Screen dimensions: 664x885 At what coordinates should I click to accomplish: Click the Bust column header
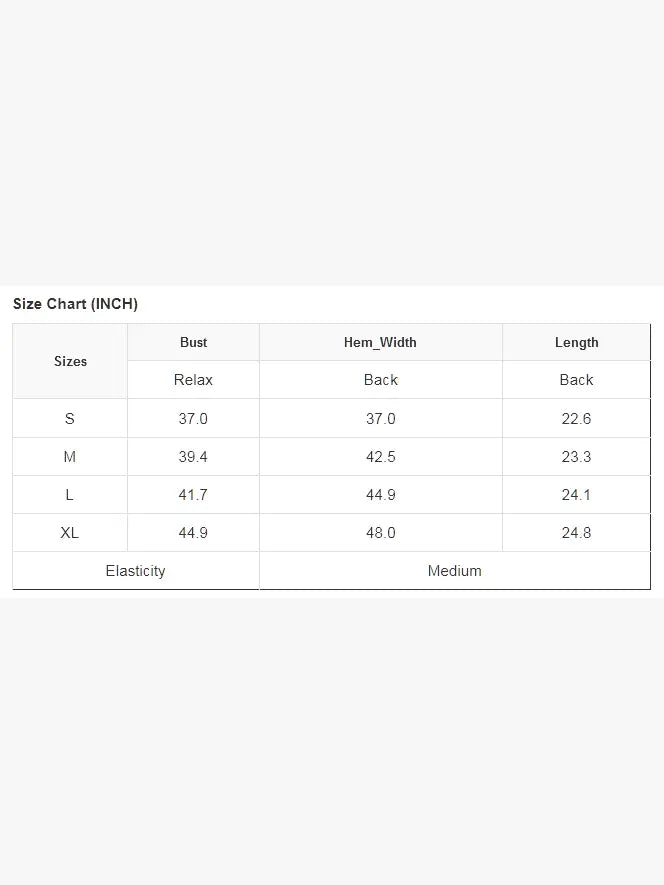coord(193,342)
